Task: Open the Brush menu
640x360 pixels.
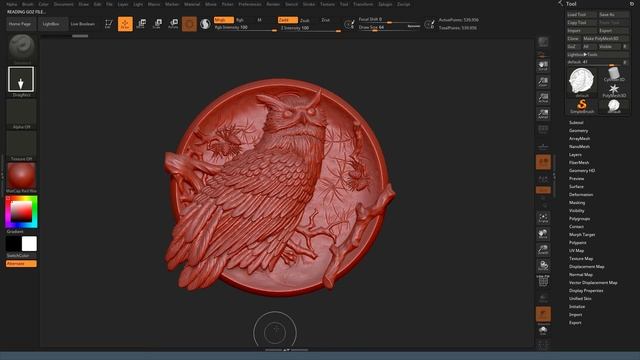Action: 28,4
